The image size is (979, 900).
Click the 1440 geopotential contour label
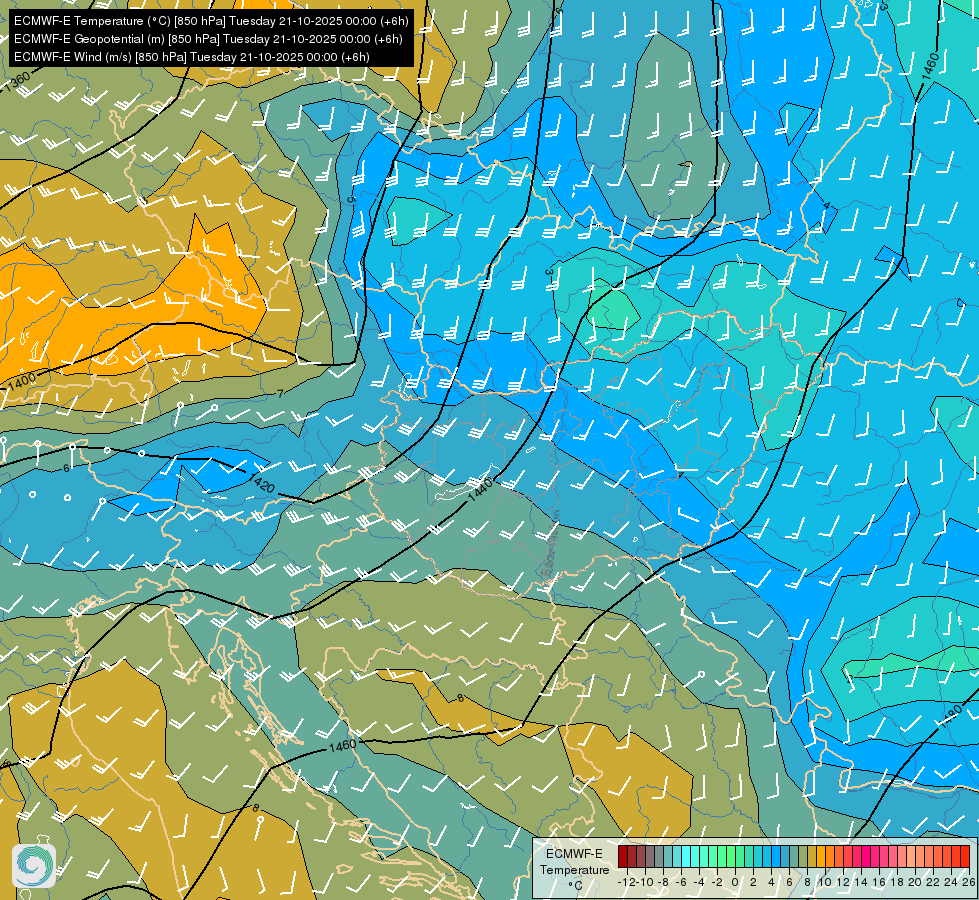(480, 488)
